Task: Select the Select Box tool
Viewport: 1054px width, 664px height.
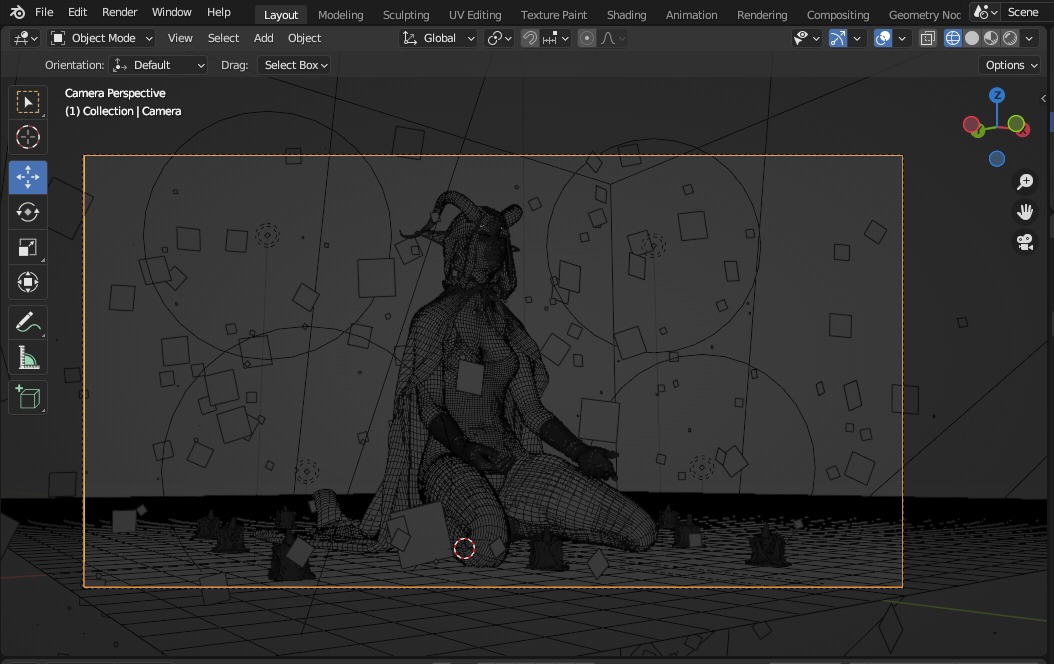Action: click(x=28, y=102)
